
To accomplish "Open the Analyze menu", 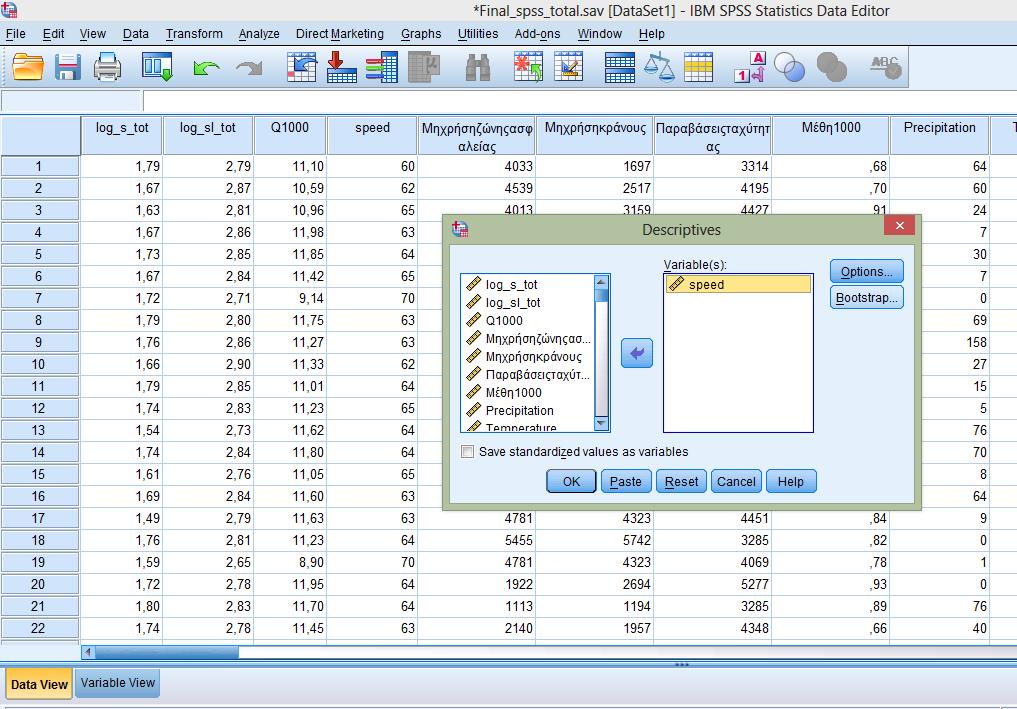I will click(259, 34).
